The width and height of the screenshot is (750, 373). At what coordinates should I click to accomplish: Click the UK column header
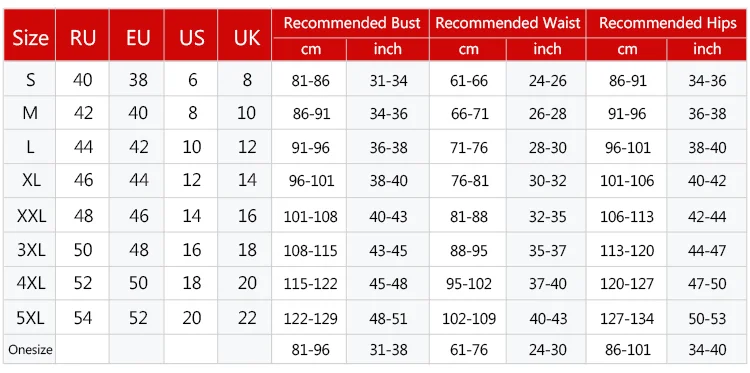[x=245, y=35]
